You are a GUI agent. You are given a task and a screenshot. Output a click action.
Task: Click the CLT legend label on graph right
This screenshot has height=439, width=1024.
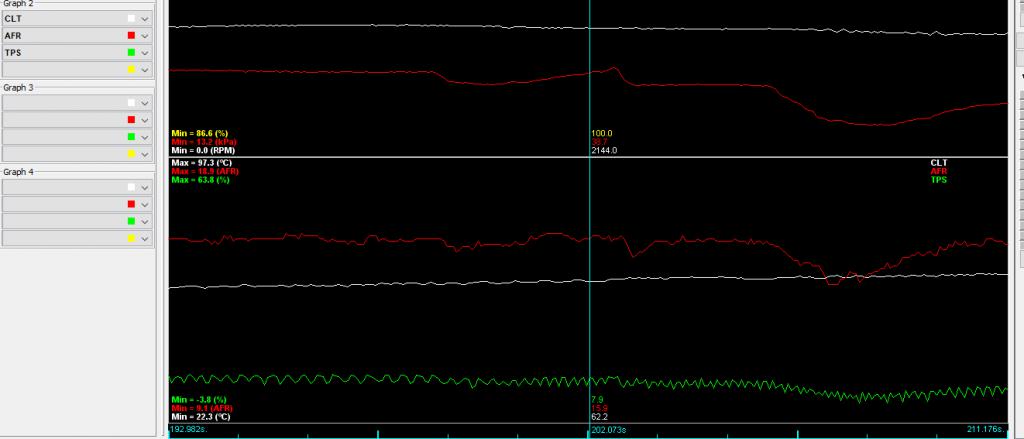[x=938, y=162]
